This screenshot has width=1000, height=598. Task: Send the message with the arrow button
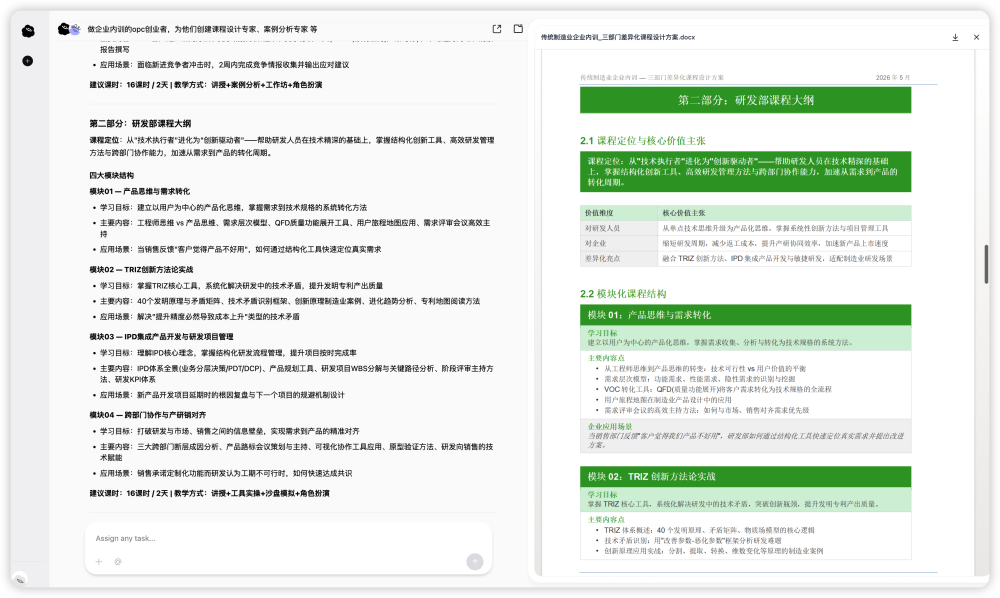(474, 561)
